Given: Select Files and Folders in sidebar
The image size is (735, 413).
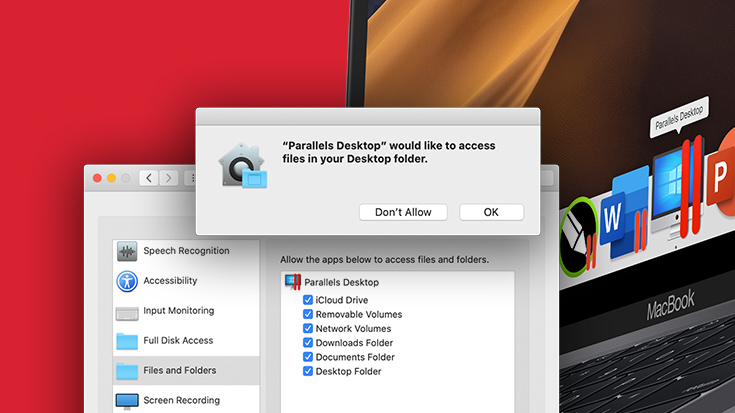Looking at the screenshot, I should 186,370.
